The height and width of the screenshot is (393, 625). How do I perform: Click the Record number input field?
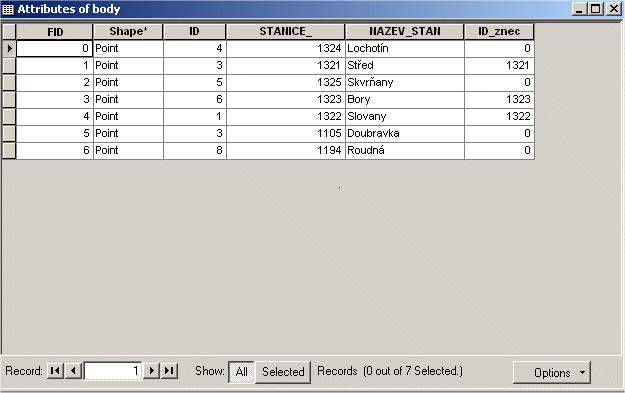[113, 371]
